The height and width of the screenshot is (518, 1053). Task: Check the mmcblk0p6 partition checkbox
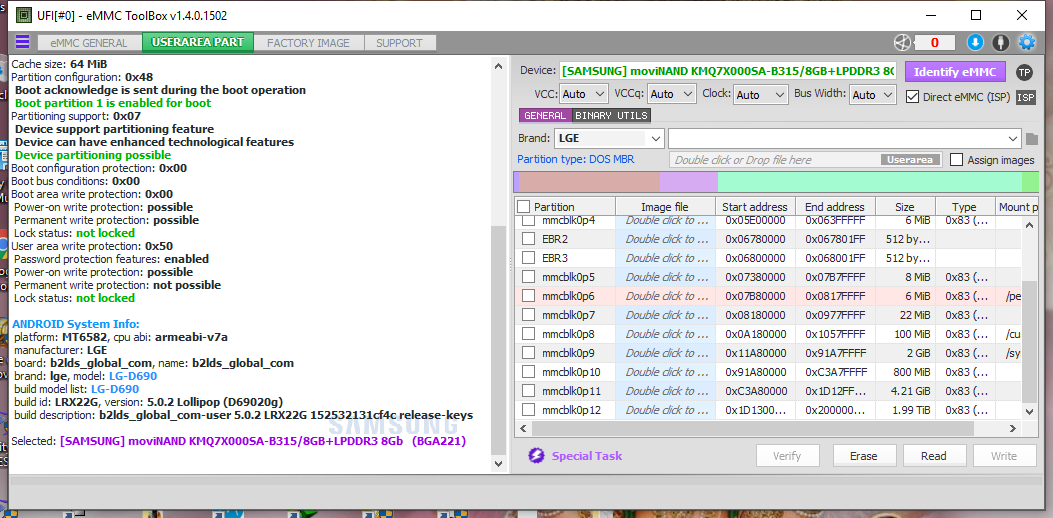click(x=529, y=296)
